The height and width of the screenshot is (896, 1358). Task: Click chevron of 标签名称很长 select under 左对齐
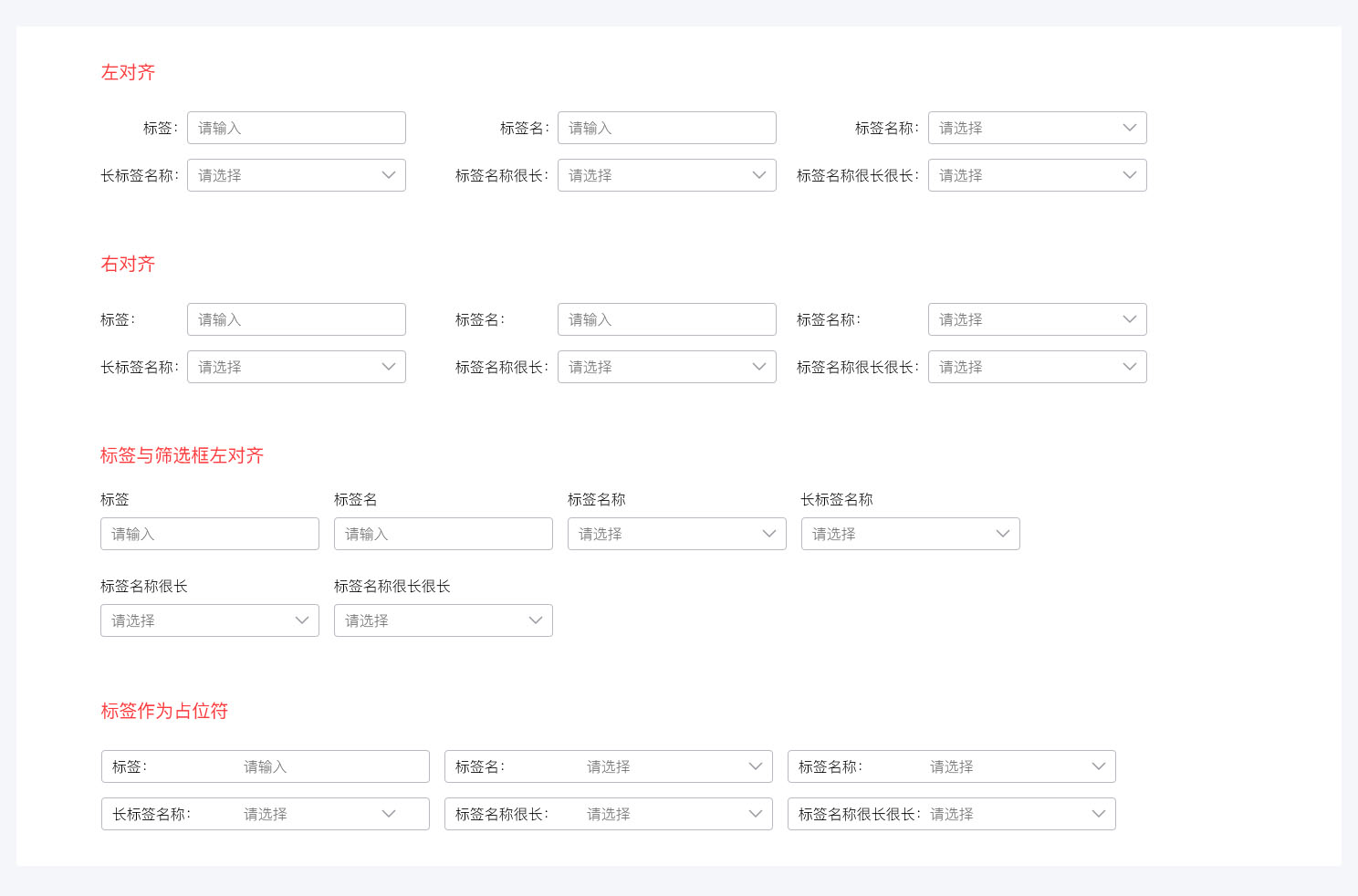tap(759, 175)
